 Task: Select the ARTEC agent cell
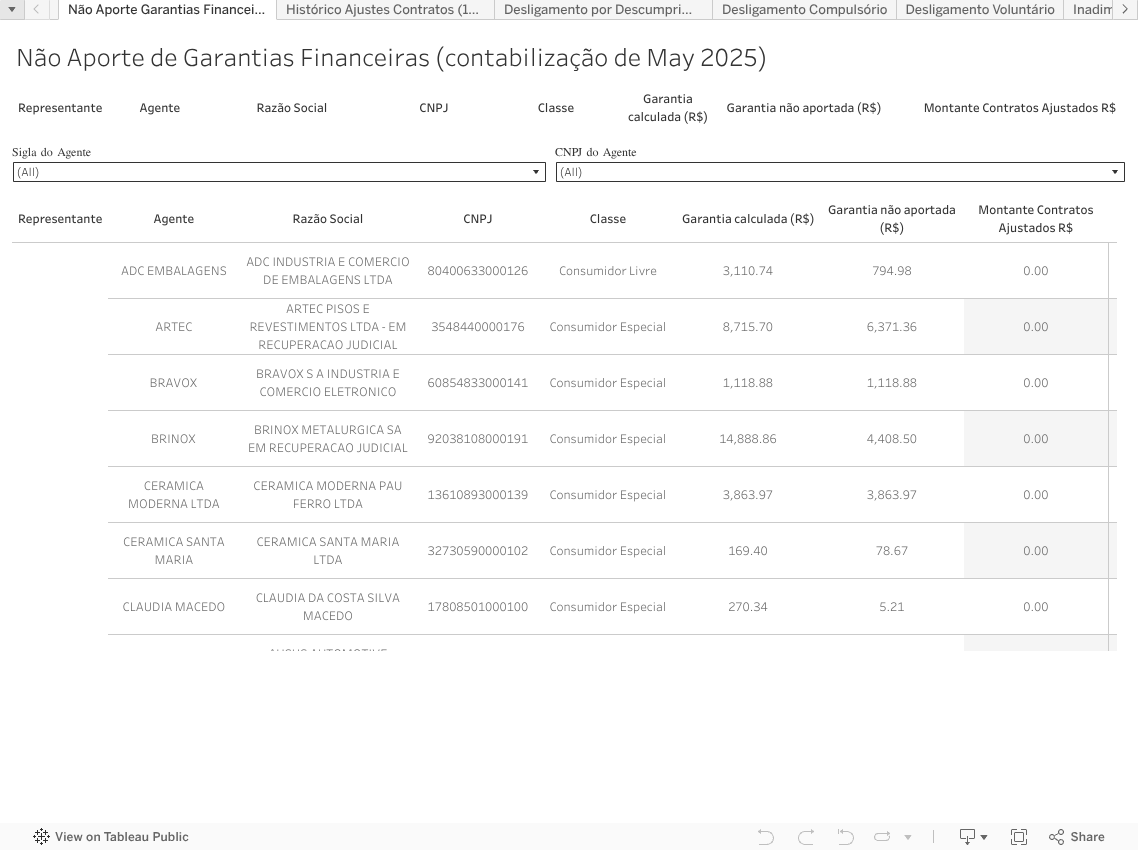pyautogui.click(x=173, y=327)
